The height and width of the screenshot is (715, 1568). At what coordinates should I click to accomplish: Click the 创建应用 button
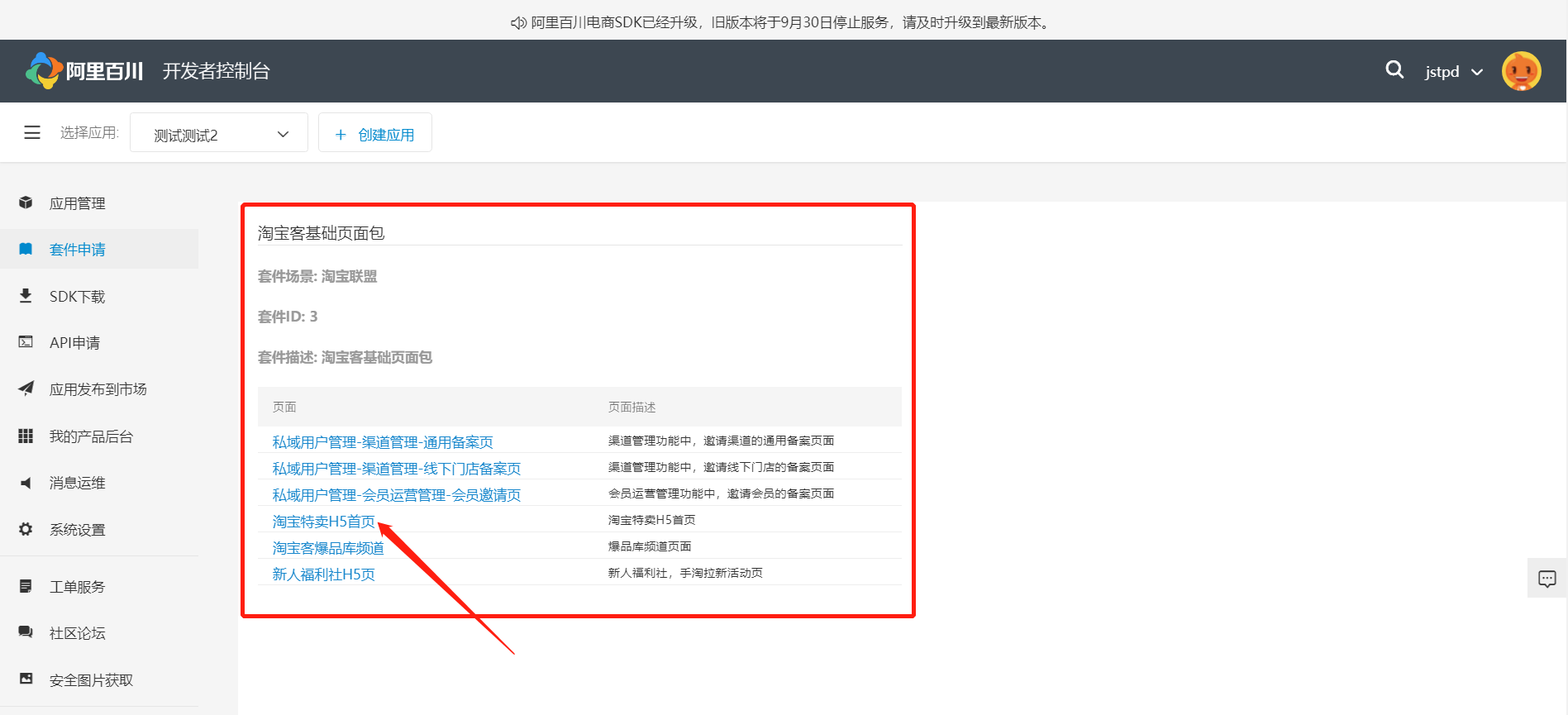tap(375, 133)
